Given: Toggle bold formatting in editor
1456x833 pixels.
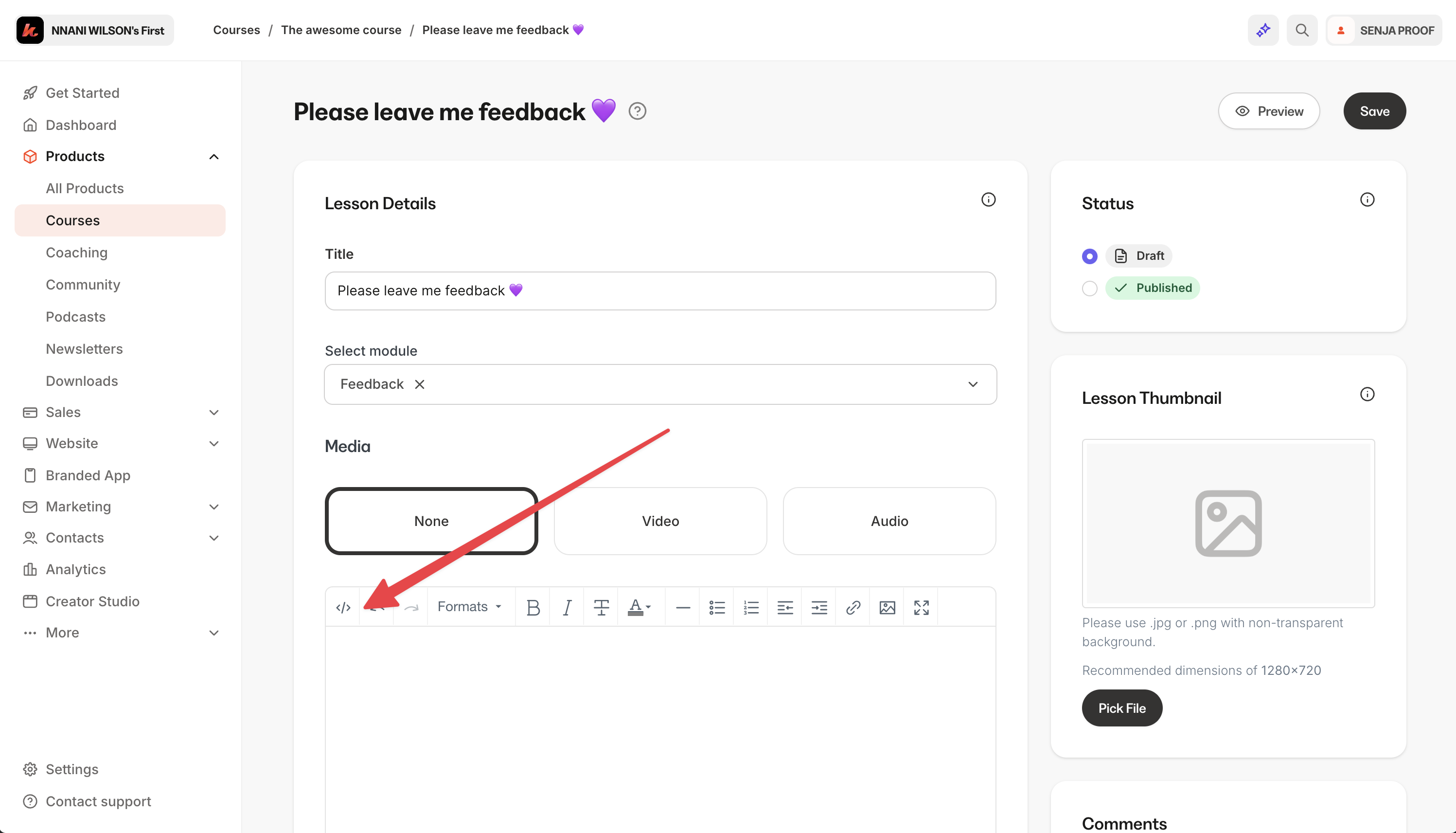Looking at the screenshot, I should pyautogui.click(x=533, y=607).
